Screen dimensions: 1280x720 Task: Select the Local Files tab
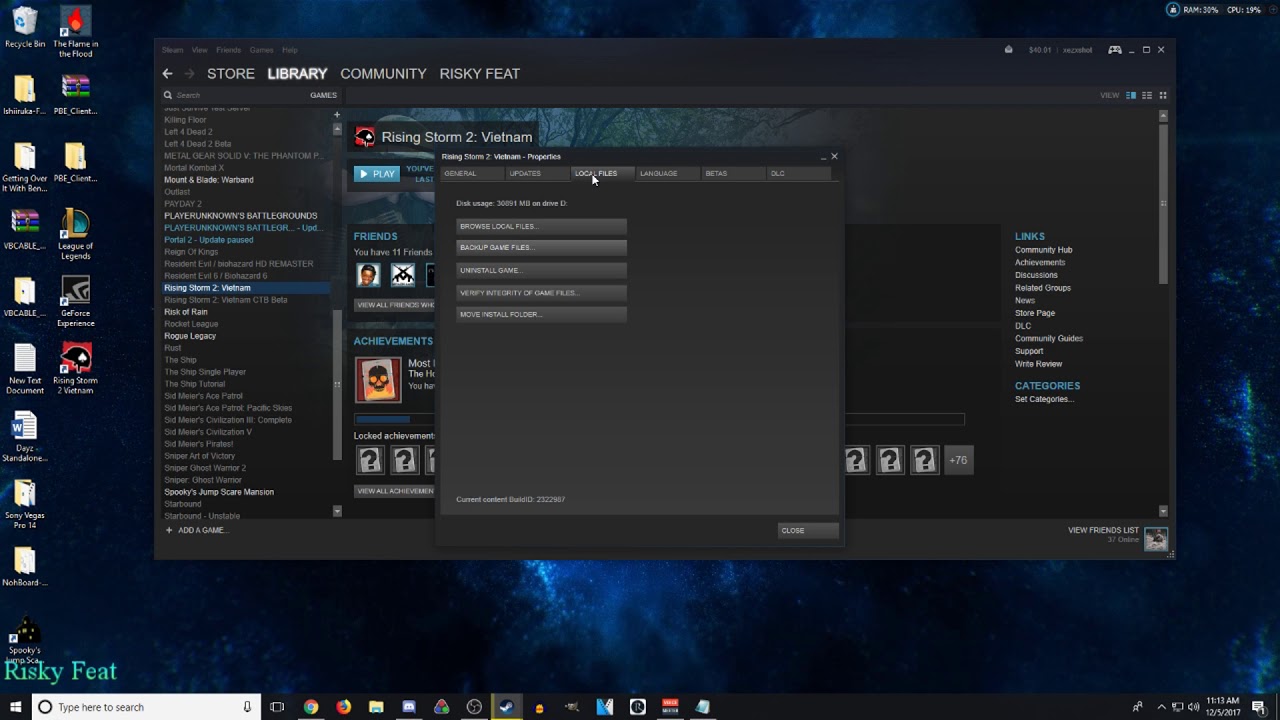pos(603,174)
